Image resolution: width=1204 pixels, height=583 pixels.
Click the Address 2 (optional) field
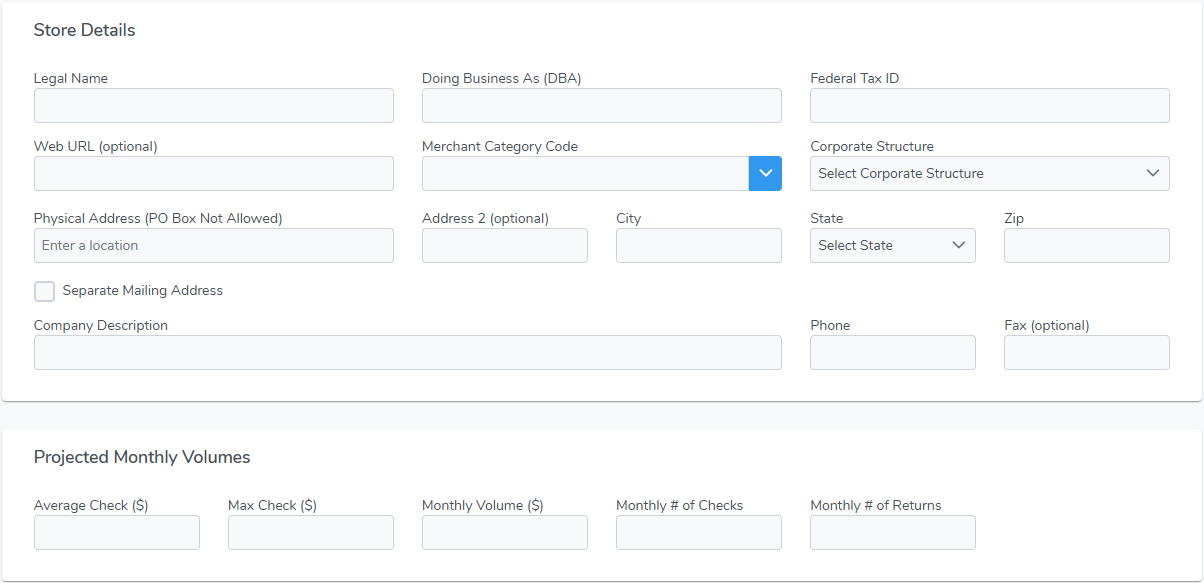pos(505,245)
